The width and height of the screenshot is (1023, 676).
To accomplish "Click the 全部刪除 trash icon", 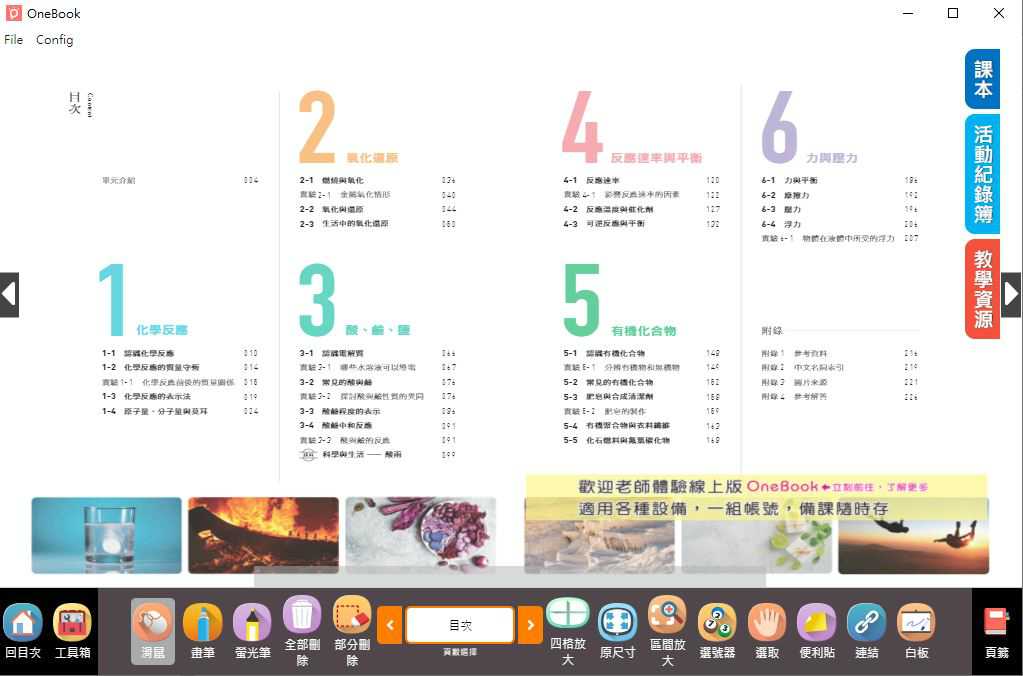I will pos(302,615).
